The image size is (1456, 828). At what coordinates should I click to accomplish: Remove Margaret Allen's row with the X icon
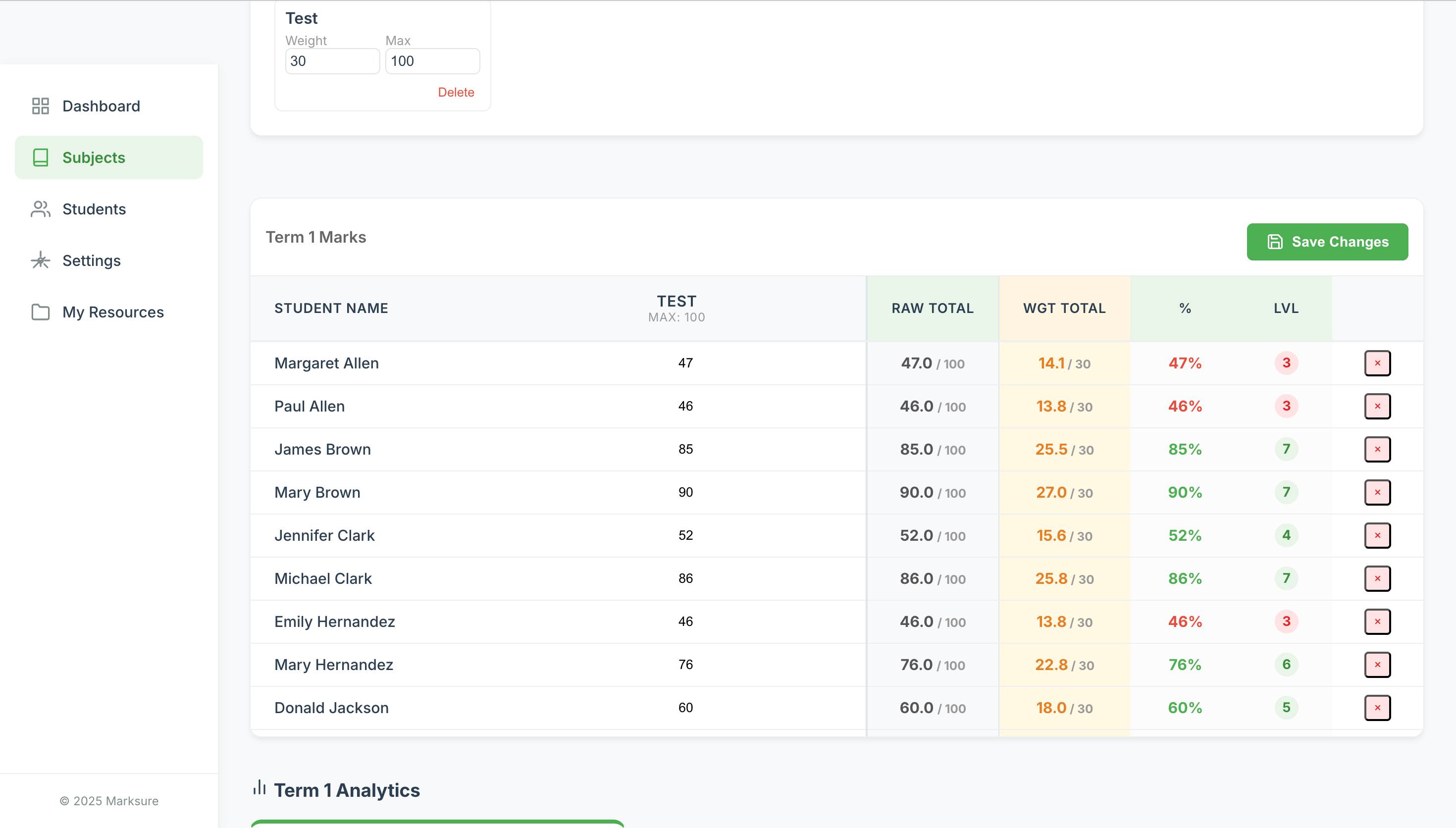(1377, 363)
